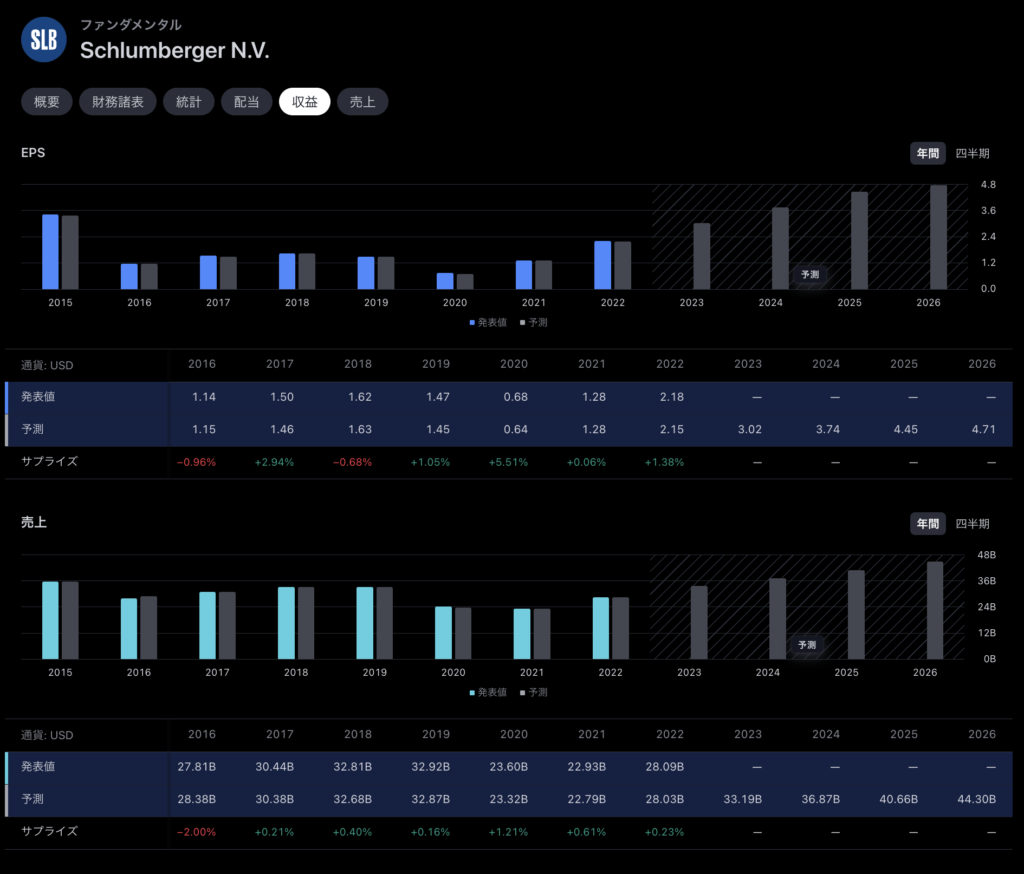Click the EPS section heading
The image size is (1024, 874).
point(33,153)
